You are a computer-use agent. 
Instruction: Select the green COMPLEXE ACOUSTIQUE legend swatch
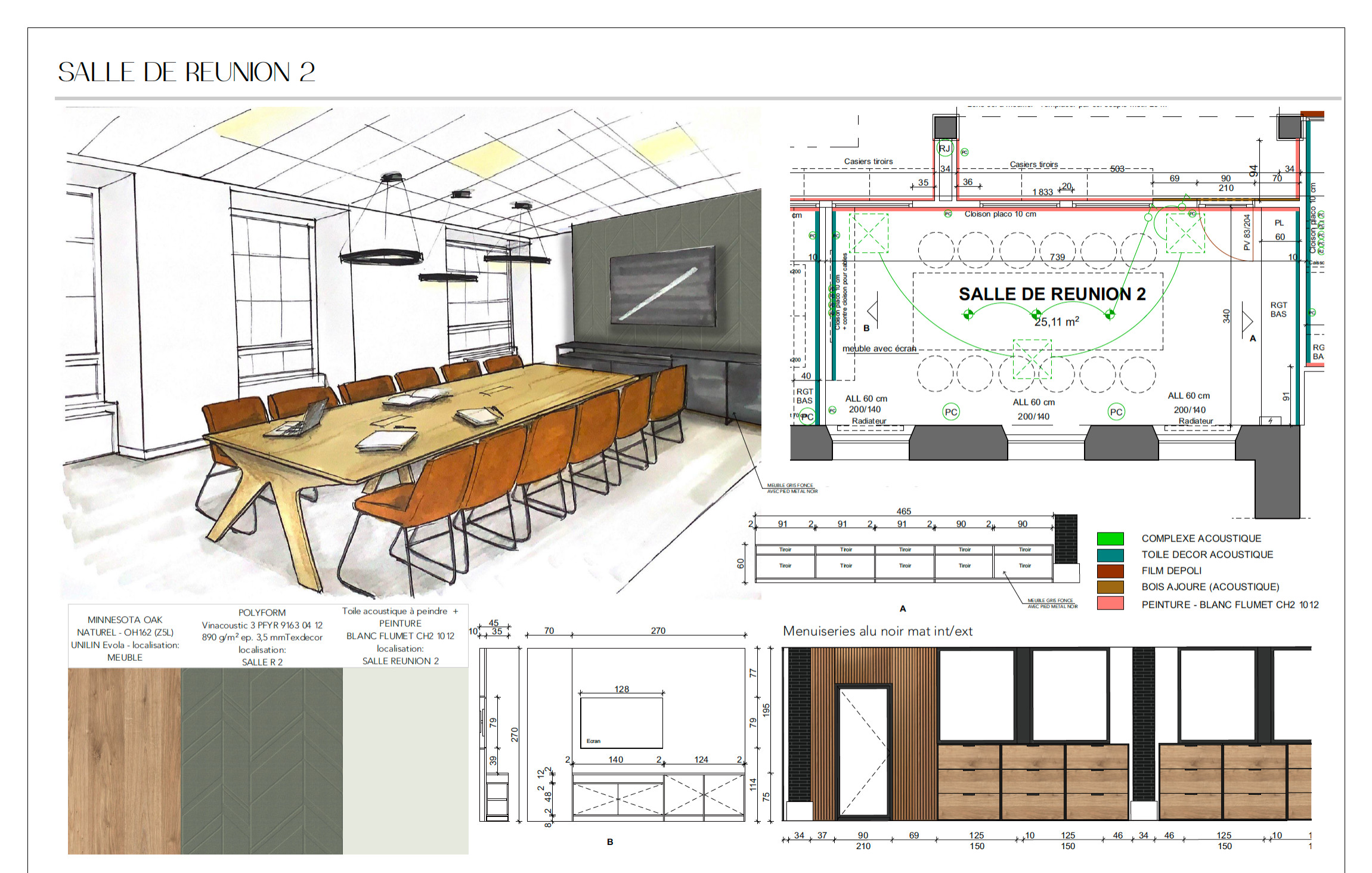point(1110,538)
